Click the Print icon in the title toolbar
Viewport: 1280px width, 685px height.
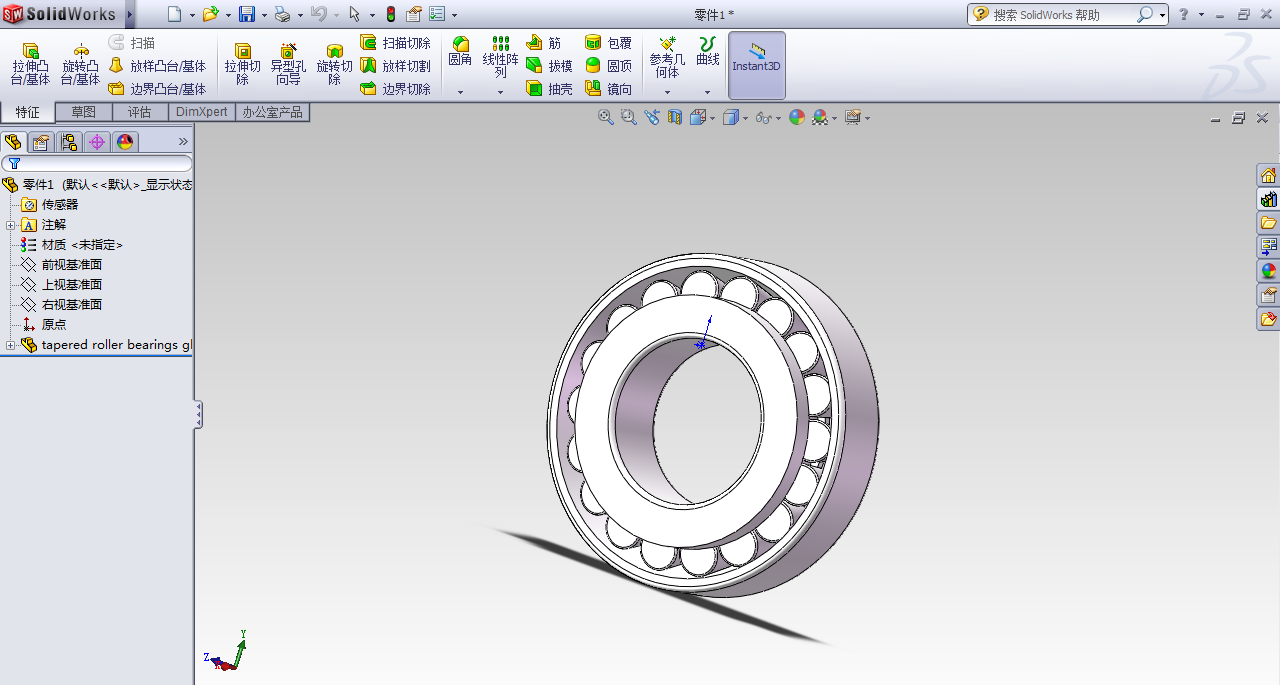click(x=282, y=14)
